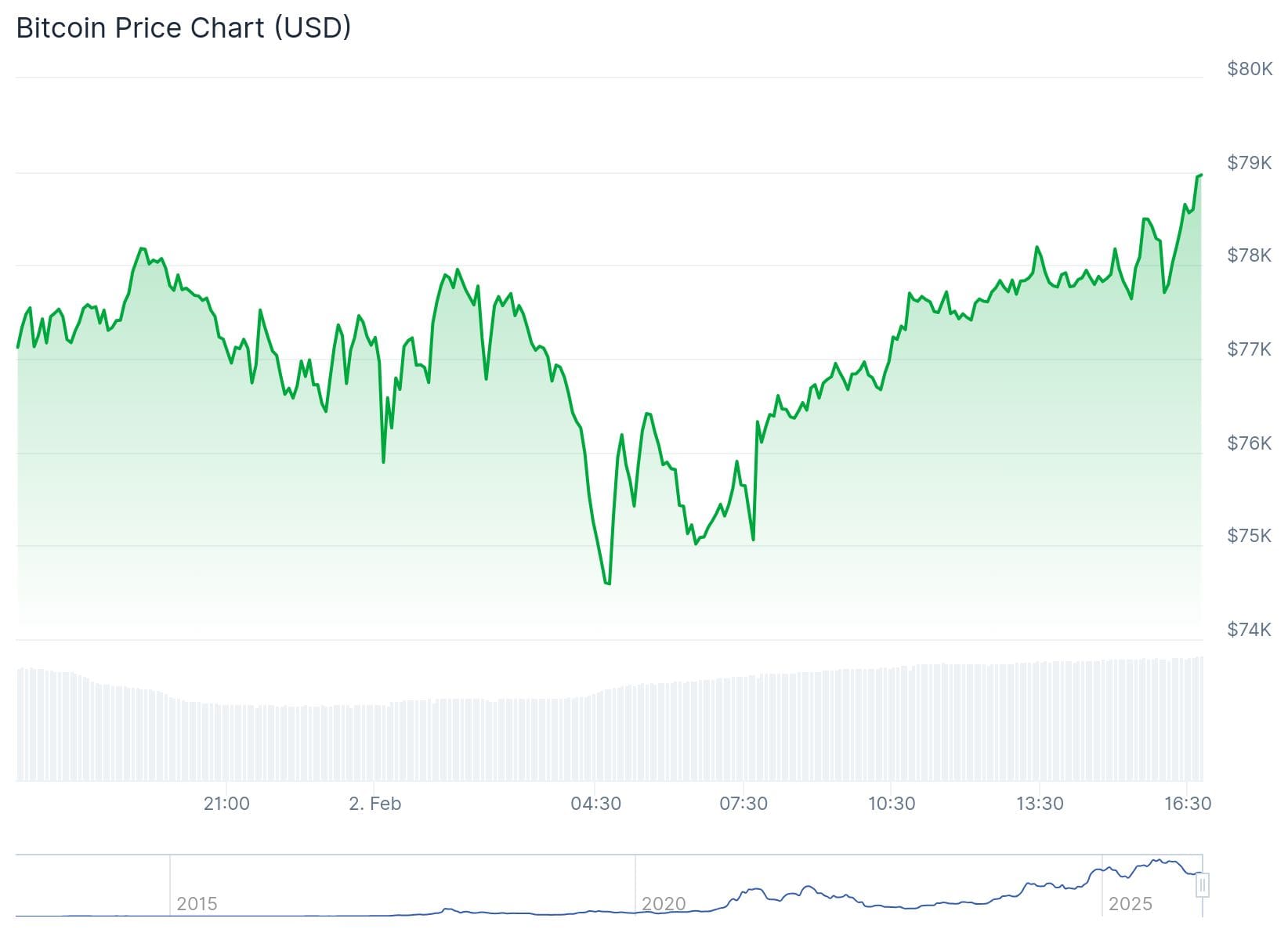1288x940 pixels.
Task: Click the 2015 marker in the navigator
Action: (x=197, y=904)
